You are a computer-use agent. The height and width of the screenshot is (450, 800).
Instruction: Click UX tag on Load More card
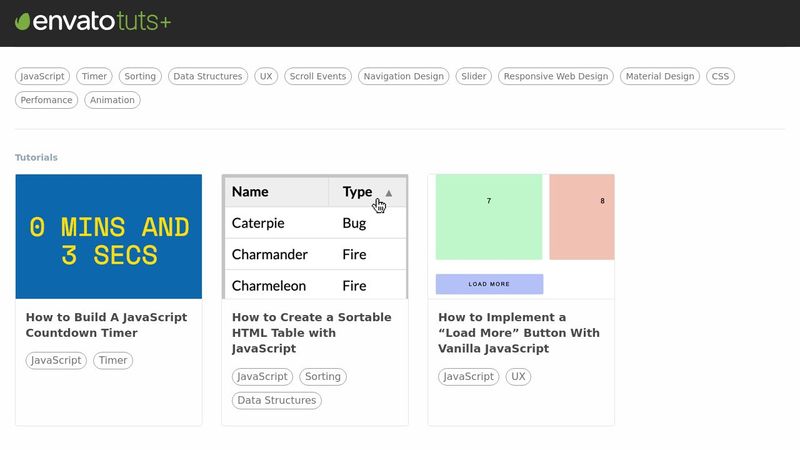(518, 377)
